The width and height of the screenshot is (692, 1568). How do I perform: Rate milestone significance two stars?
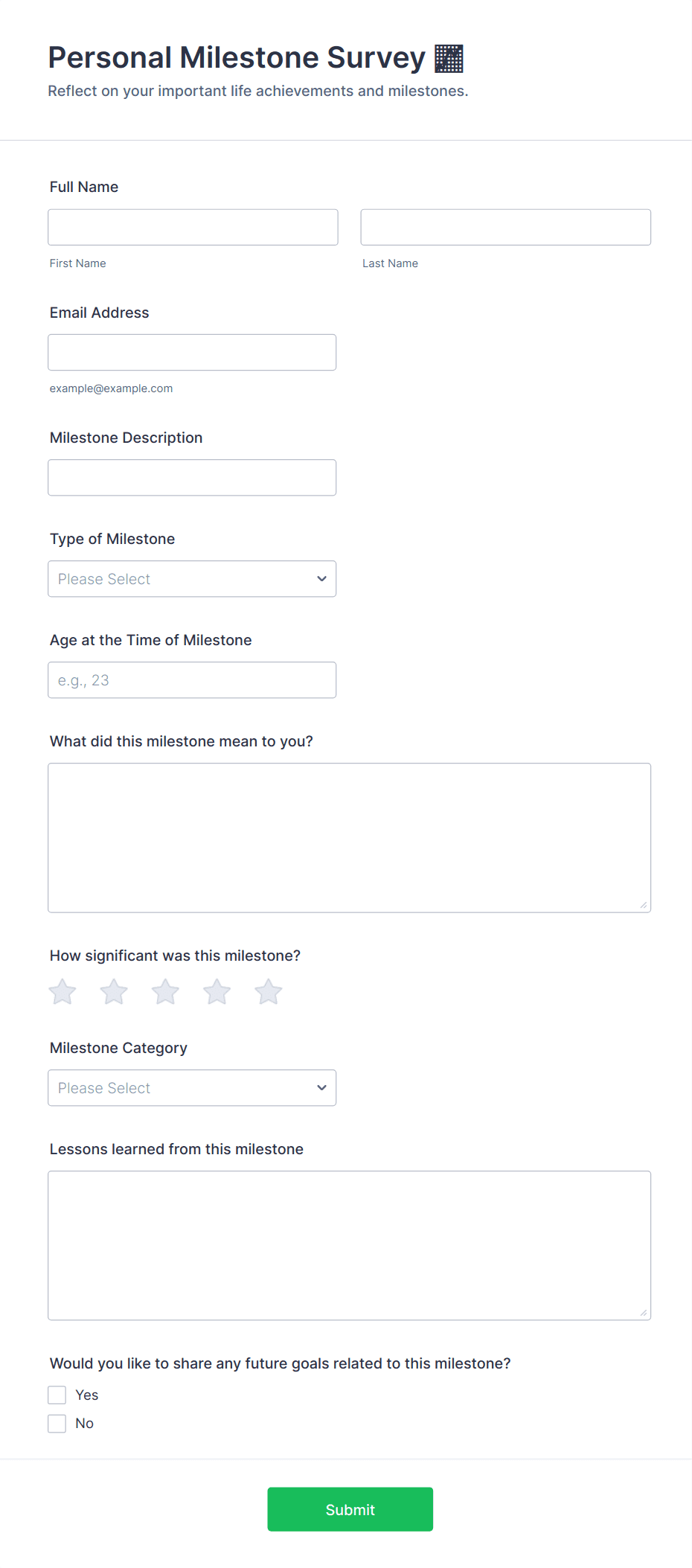[114, 992]
